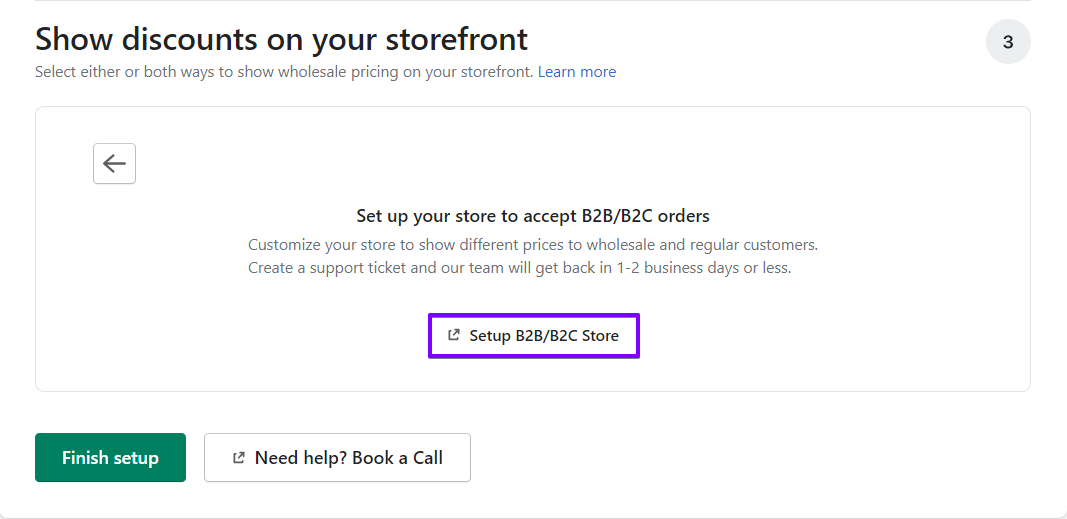Click the green Finish setup button
The height and width of the screenshot is (519, 1067).
[110, 458]
